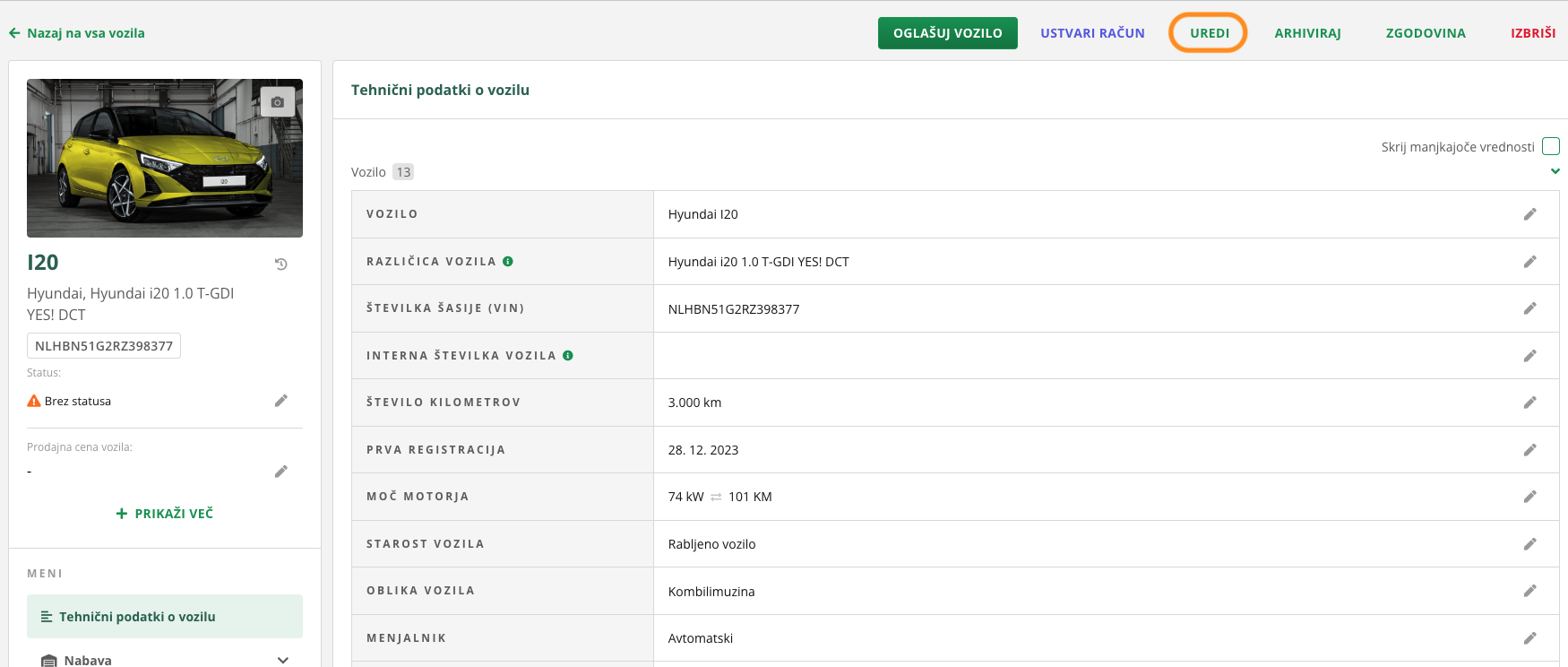This screenshot has width=1568, height=667.
Task: Click the Hyundai i20 car photo
Action: click(x=165, y=158)
